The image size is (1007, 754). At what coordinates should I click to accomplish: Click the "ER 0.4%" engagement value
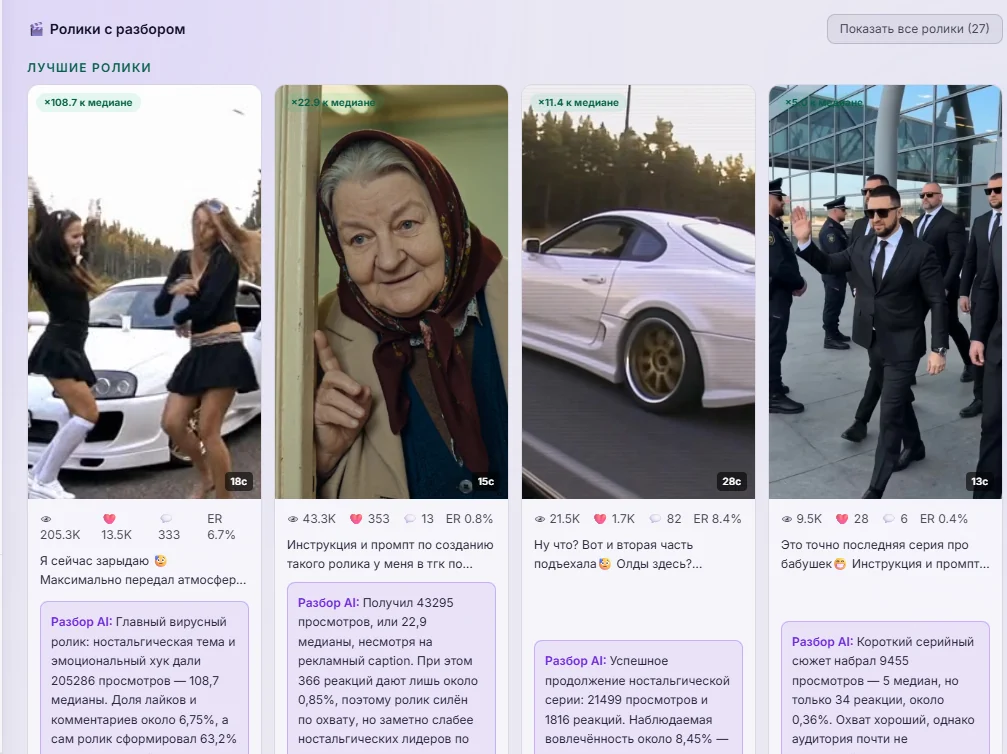[x=943, y=519]
